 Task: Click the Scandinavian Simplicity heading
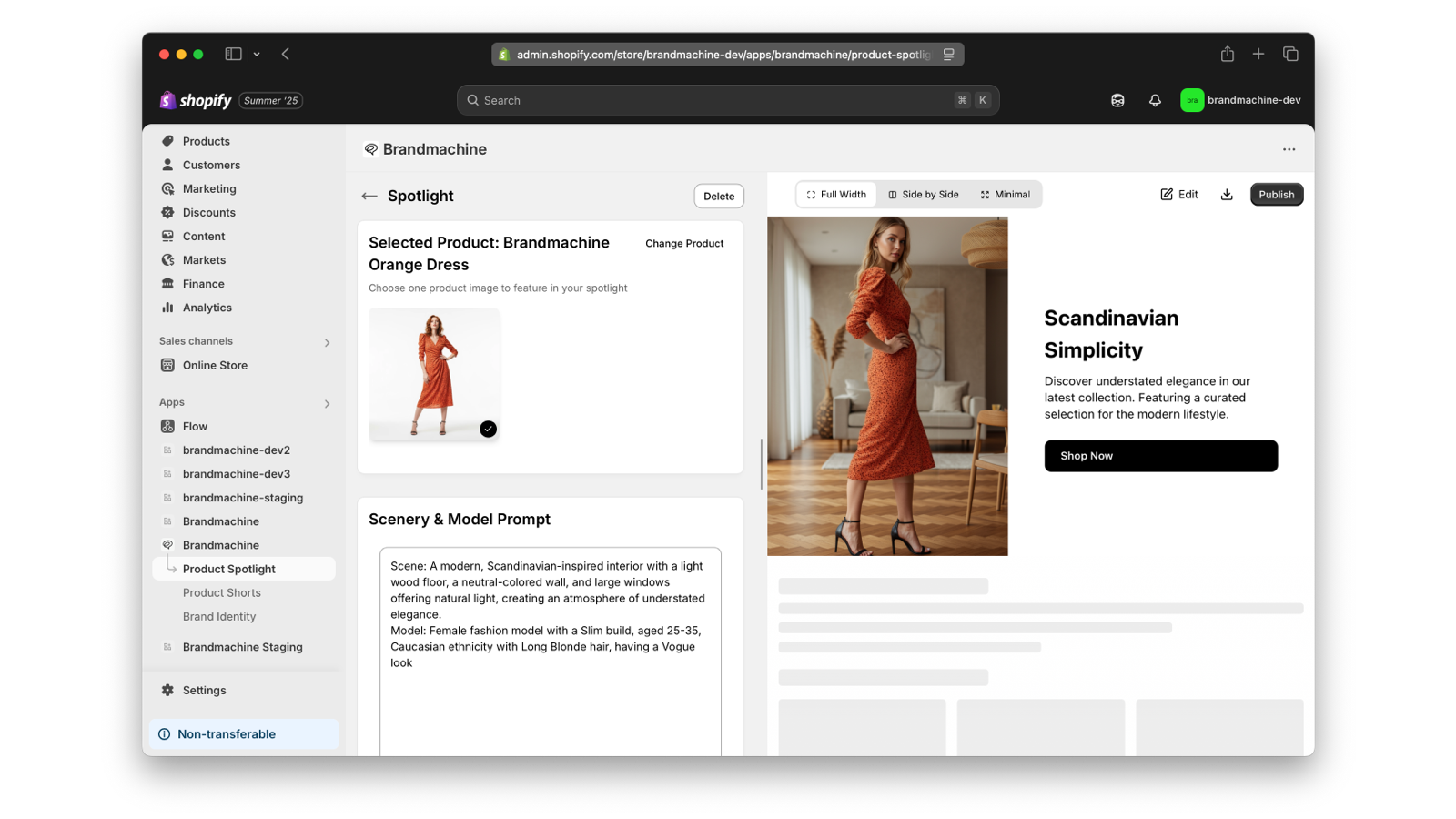(x=1111, y=334)
